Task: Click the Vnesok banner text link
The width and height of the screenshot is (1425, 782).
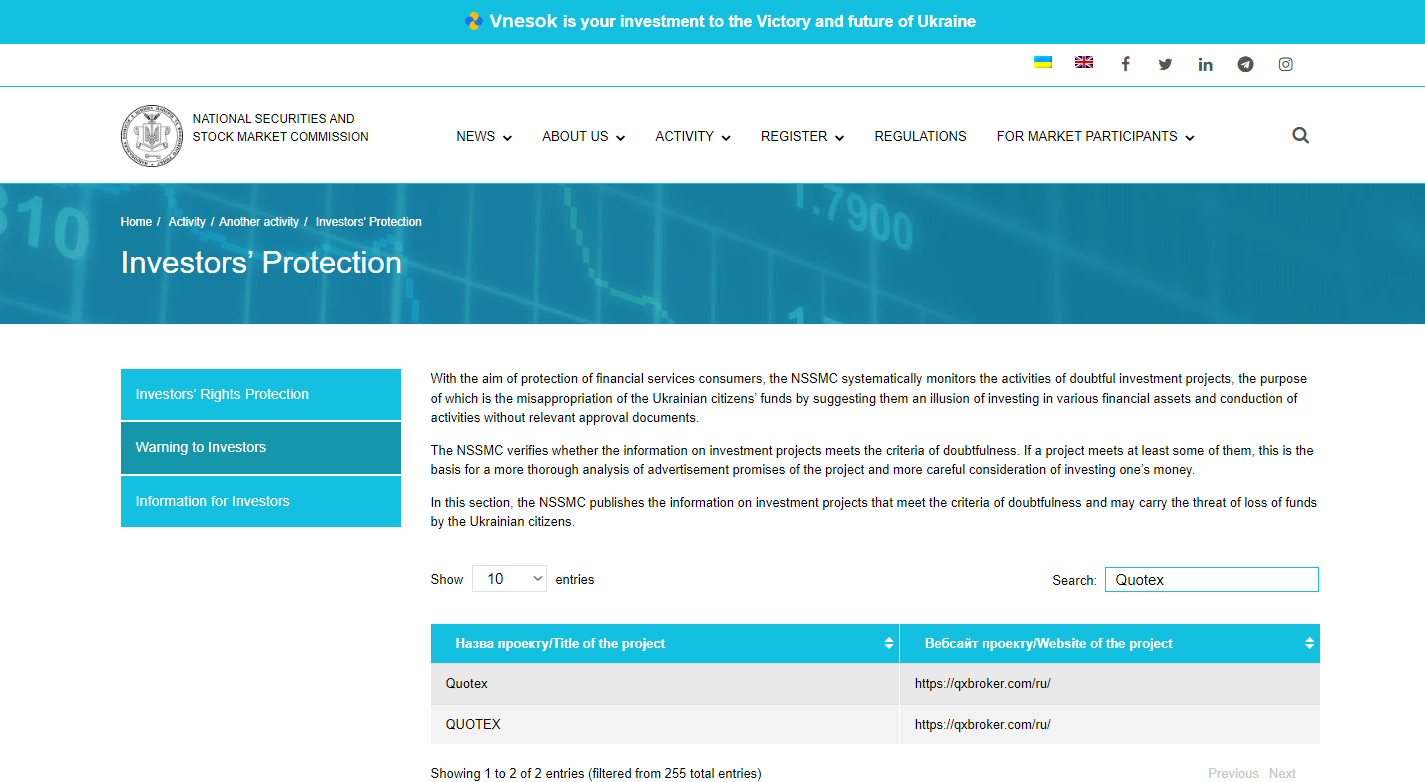Action: [x=733, y=21]
